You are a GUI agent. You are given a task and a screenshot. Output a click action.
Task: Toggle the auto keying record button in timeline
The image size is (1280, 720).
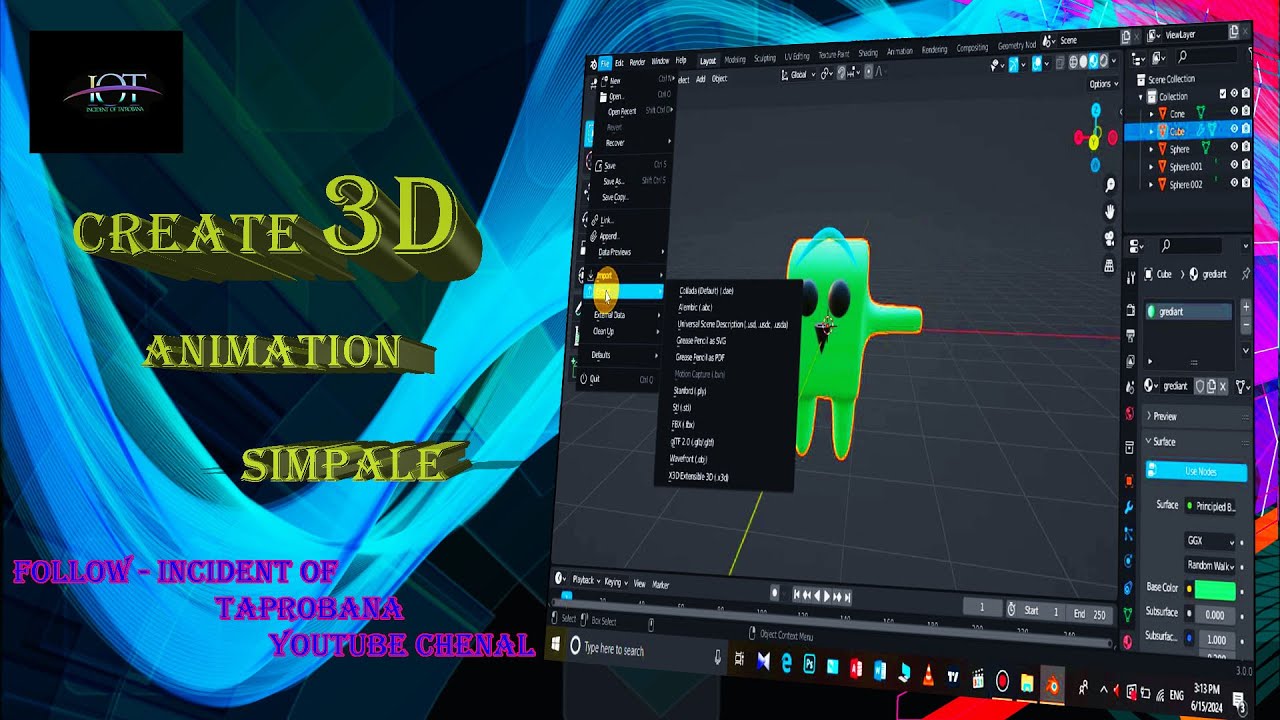pos(774,593)
